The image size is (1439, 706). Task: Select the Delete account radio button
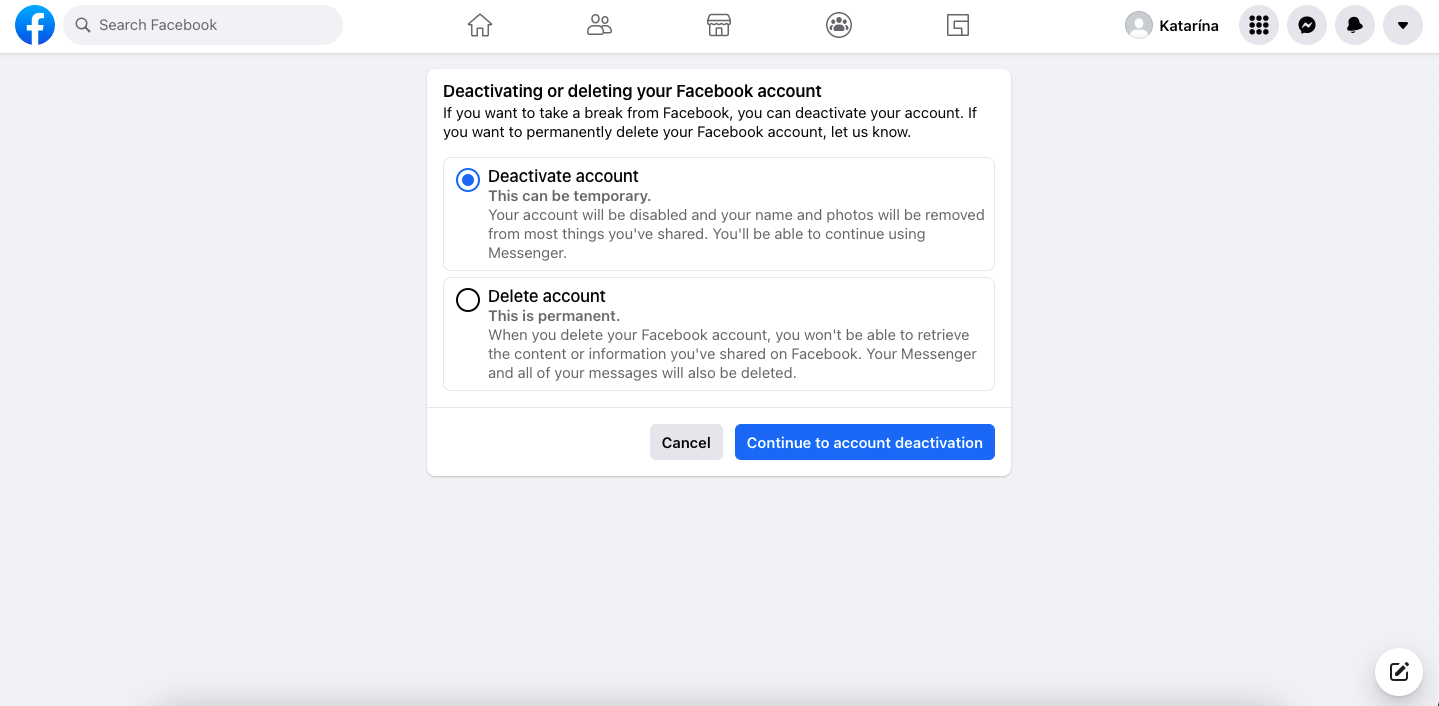pyautogui.click(x=467, y=300)
